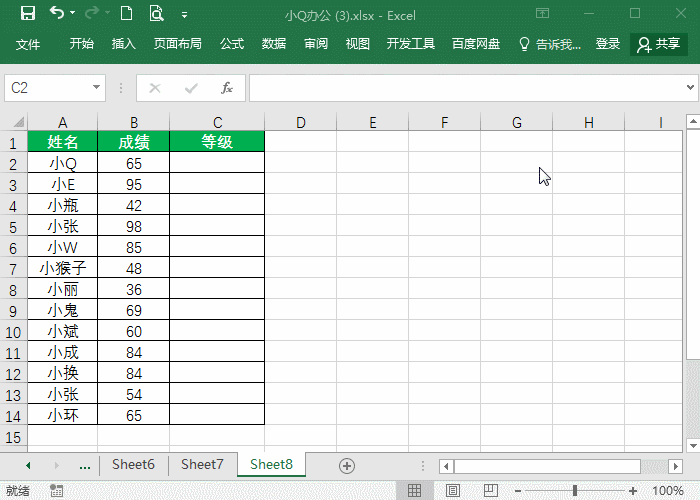Click the zoom out minus button
The width and height of the screenshot is (700, 500).
[517, 491]
